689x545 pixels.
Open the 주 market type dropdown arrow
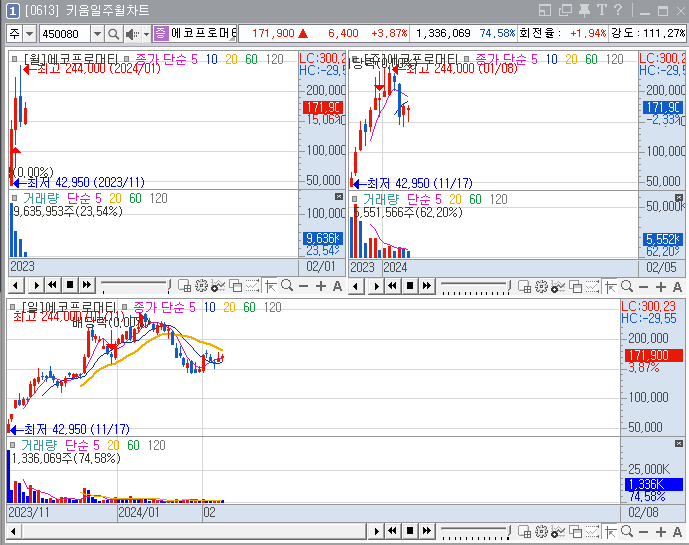coord(29,34)
